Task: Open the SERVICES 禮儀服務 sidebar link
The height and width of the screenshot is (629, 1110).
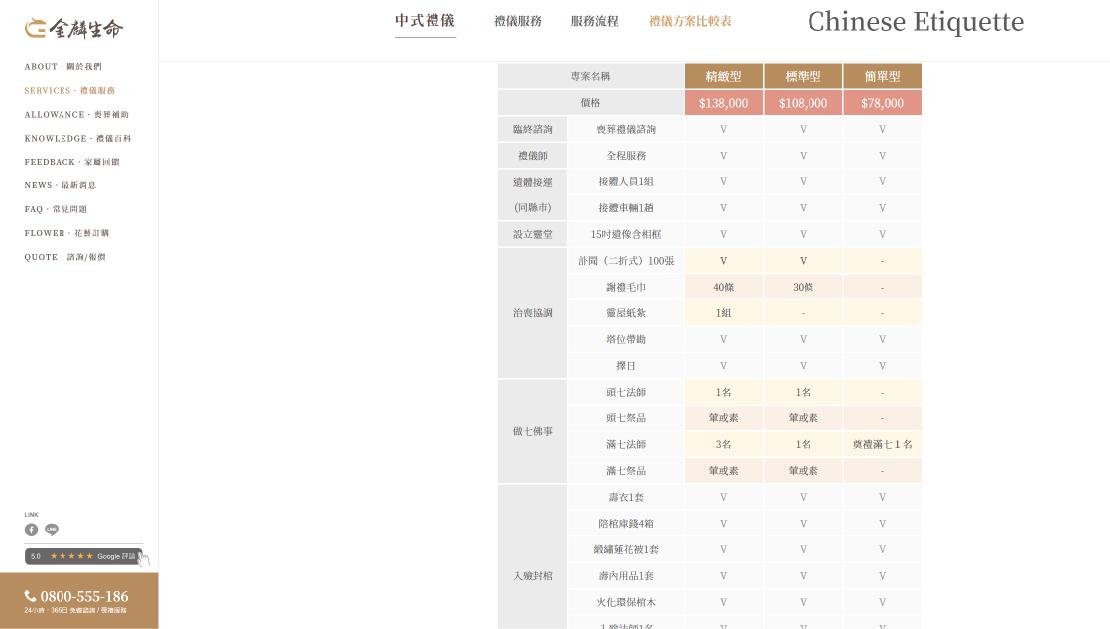Action: point(71,90)
